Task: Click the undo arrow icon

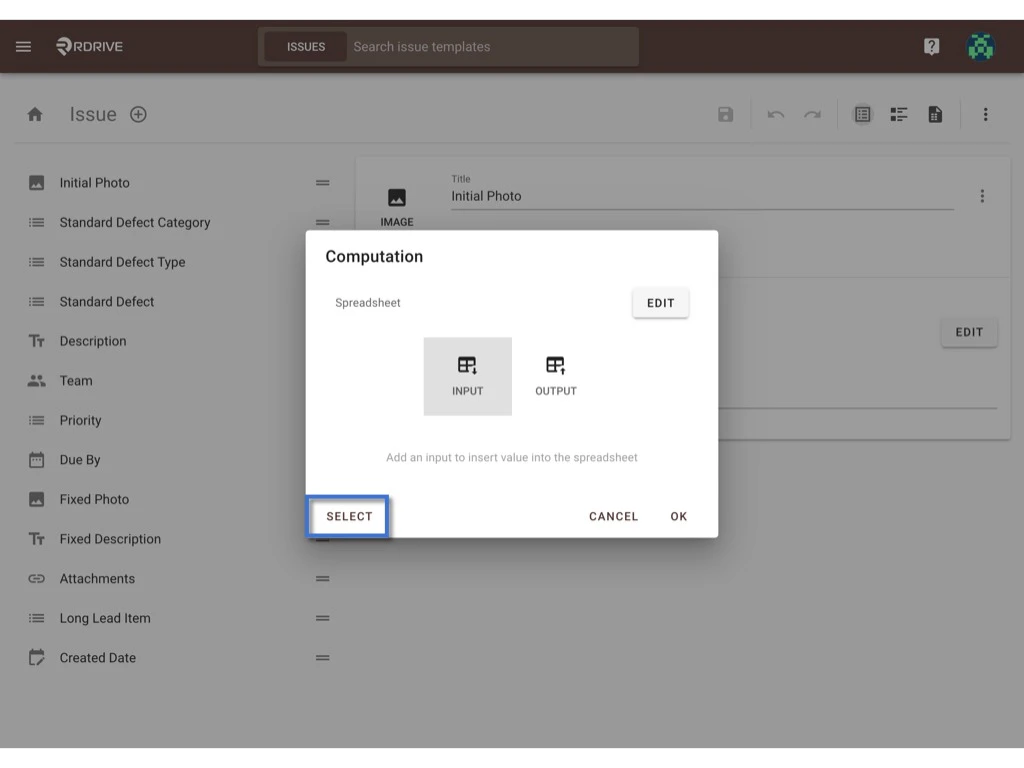Action: pyautogui.click(x=776, y=115)
